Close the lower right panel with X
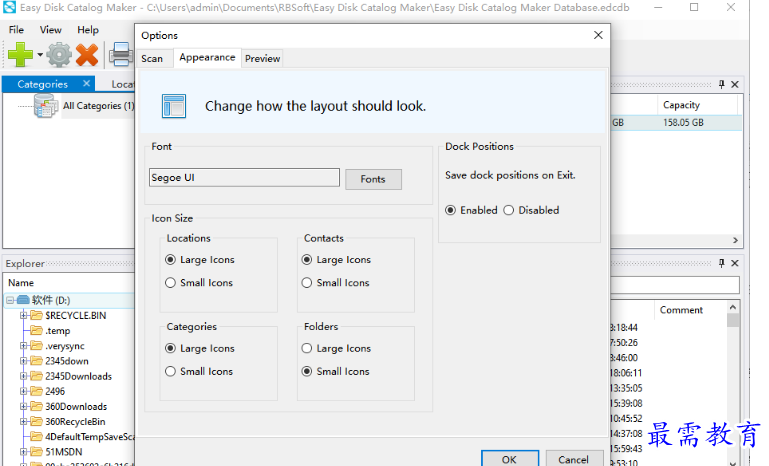Image resolution: width=769 pixels, height=466 pixels. (x=735, y=263)
